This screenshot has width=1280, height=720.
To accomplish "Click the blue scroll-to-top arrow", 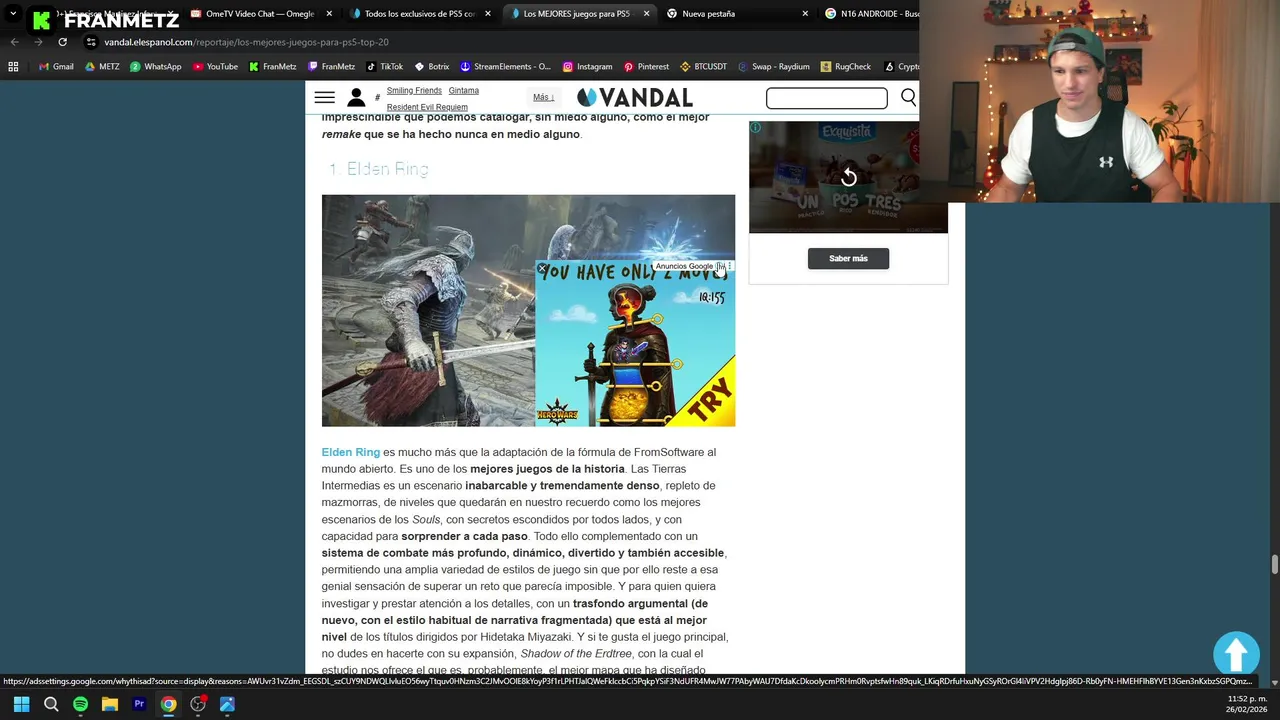I will pos(1236,653).
